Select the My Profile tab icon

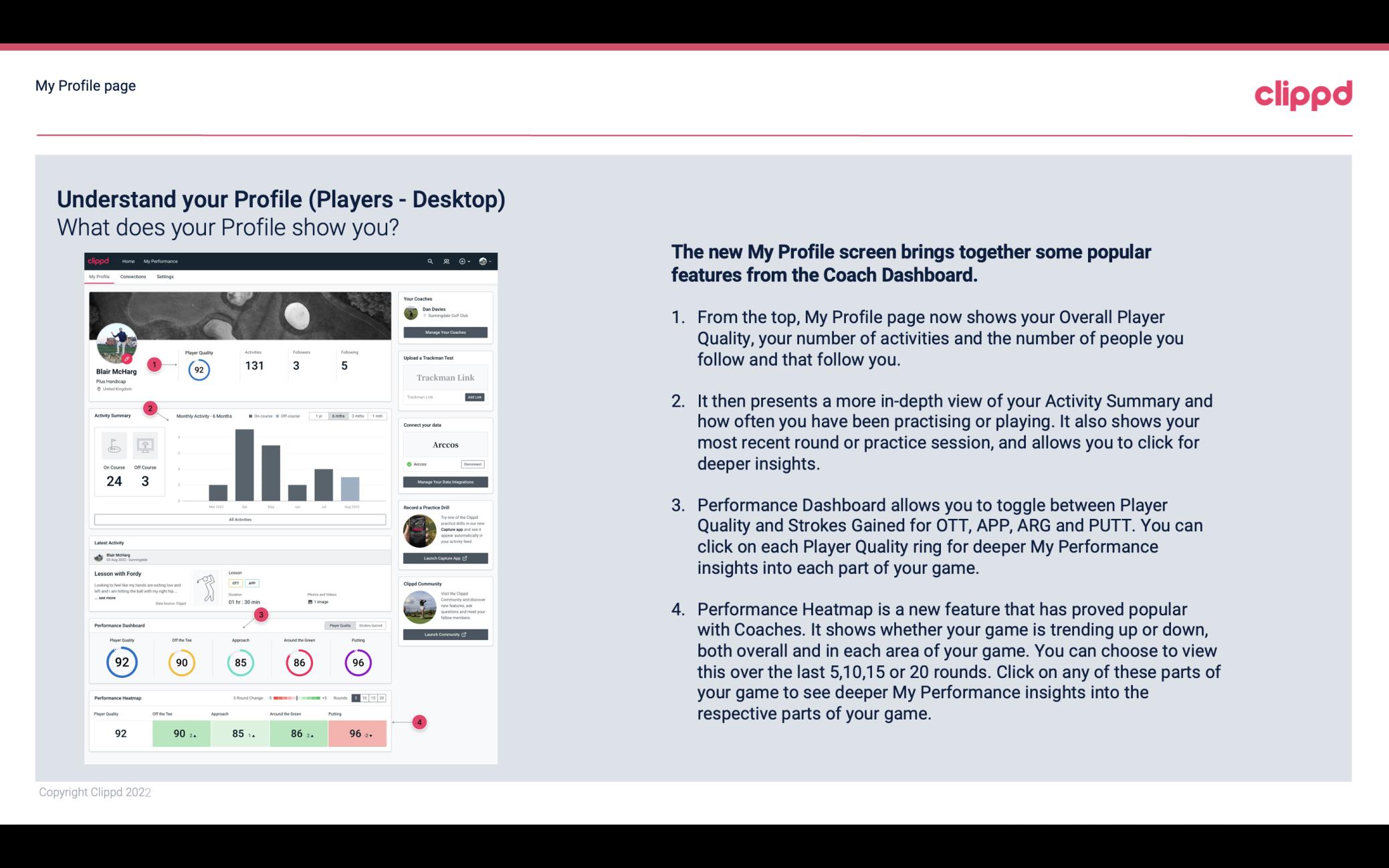[x=100, y=277]
